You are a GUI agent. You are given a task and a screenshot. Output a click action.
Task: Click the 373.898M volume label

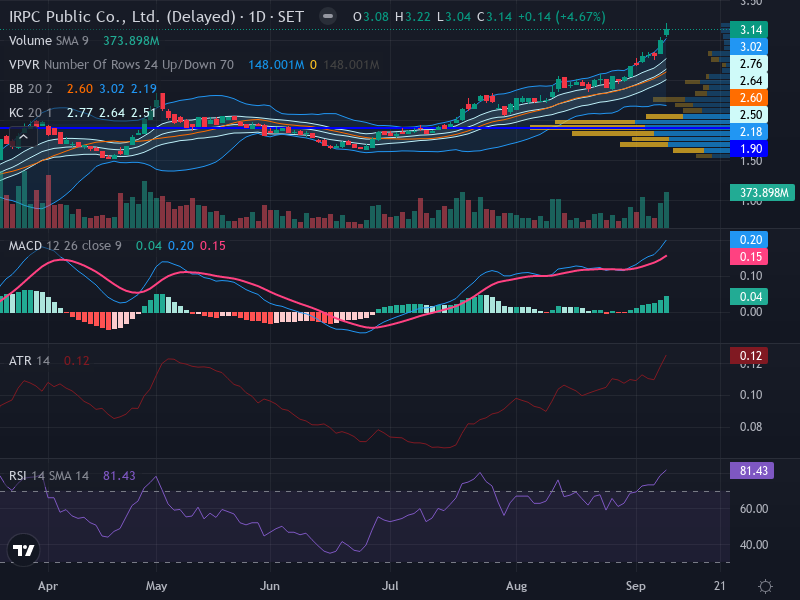click(762, 193)
